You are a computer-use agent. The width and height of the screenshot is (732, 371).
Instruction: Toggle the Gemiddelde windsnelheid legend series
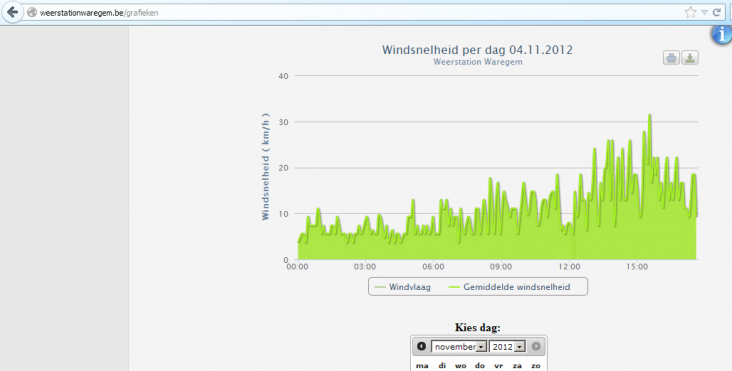[x=509, y=287]
